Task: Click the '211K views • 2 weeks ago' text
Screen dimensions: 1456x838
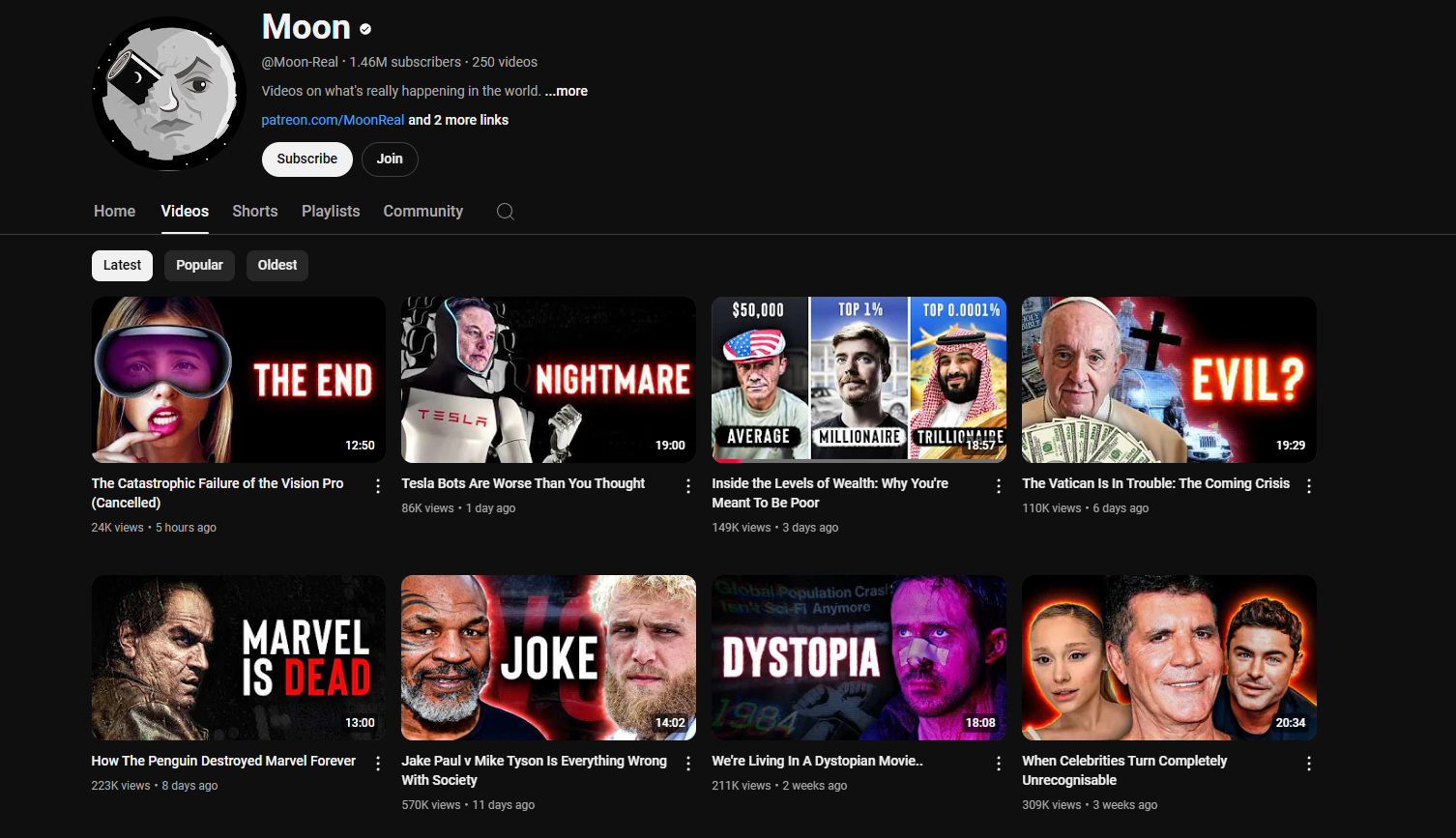Action: (x=779, y=786)
